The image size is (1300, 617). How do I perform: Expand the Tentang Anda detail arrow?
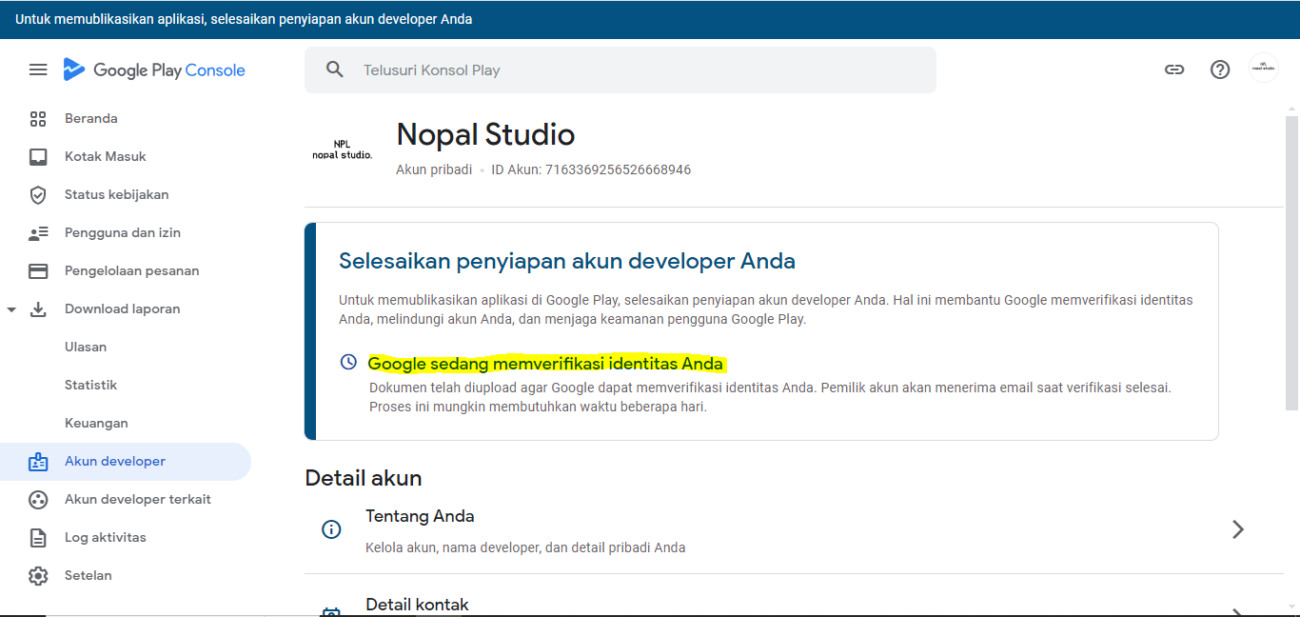(x=1238, y=529)
